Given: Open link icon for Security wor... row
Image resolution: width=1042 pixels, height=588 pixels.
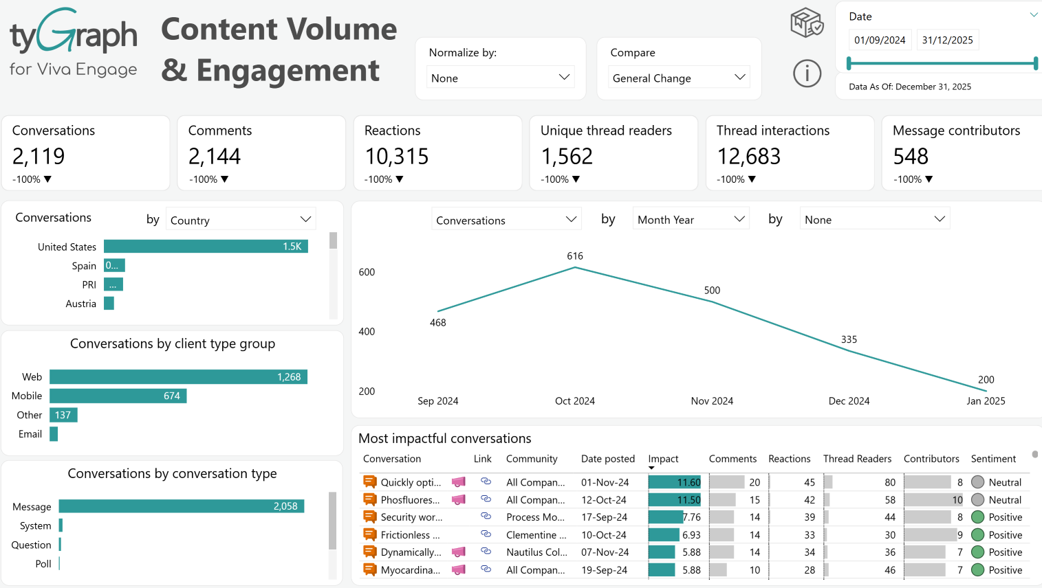Looking at the screenshot, I should tap(486, 516).
